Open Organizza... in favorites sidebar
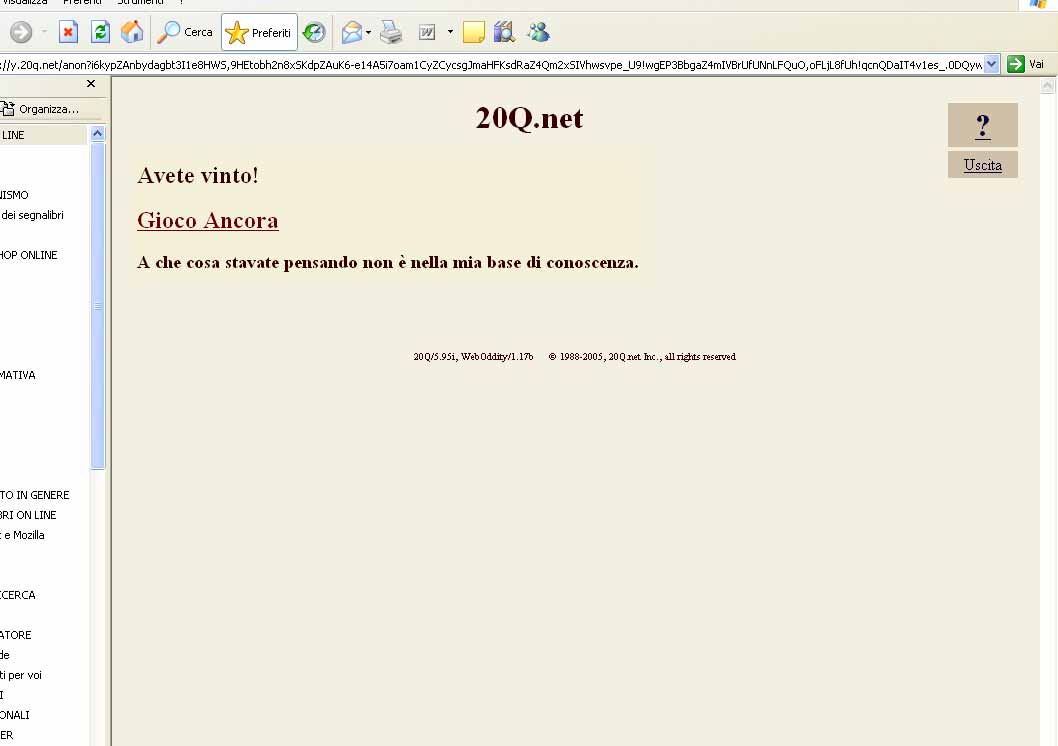This screenshot has height=746, width=1058. (40, 109)
